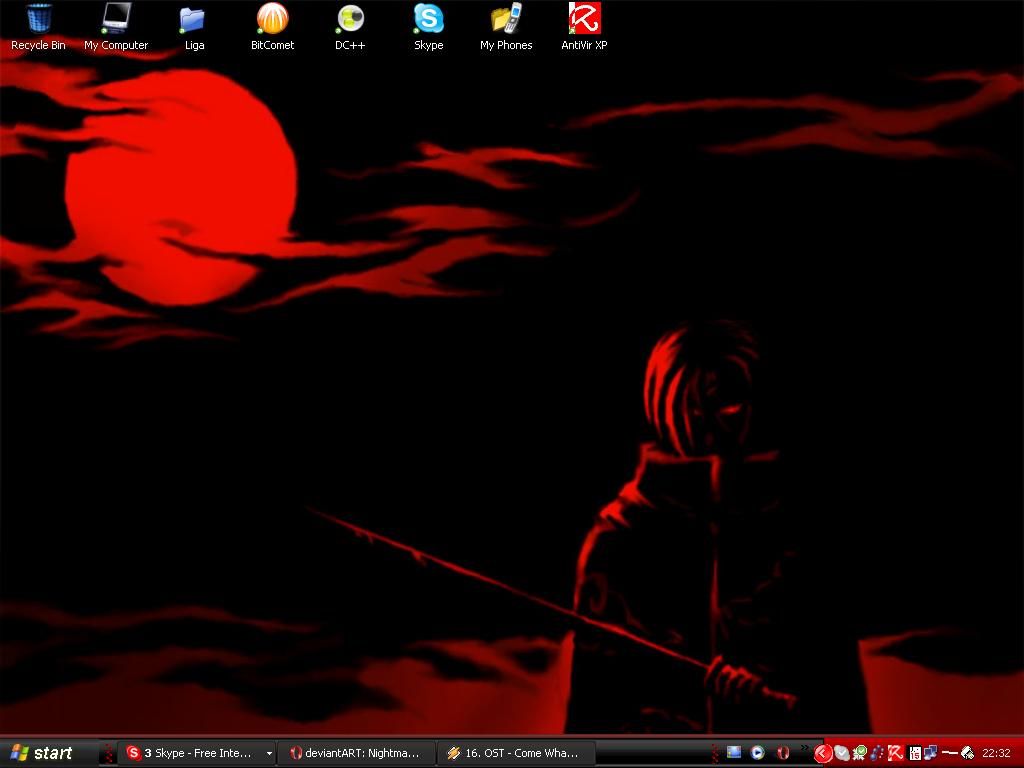This screenshot has height=768, width=1024.
Task: Click the Safely Remove Hardware tray icon
Action: point(967,753)
